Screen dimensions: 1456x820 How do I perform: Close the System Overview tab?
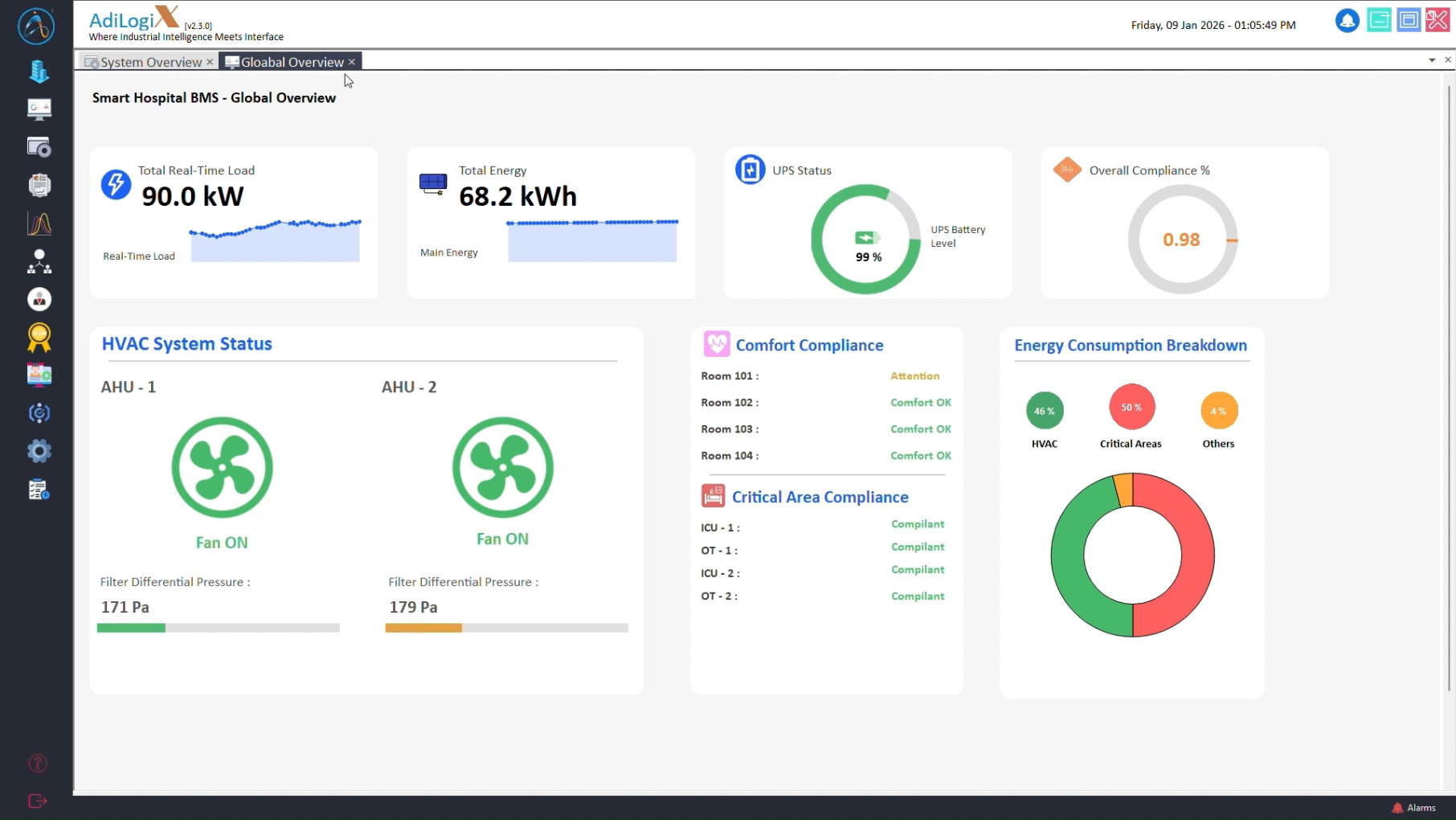(210, 62)
